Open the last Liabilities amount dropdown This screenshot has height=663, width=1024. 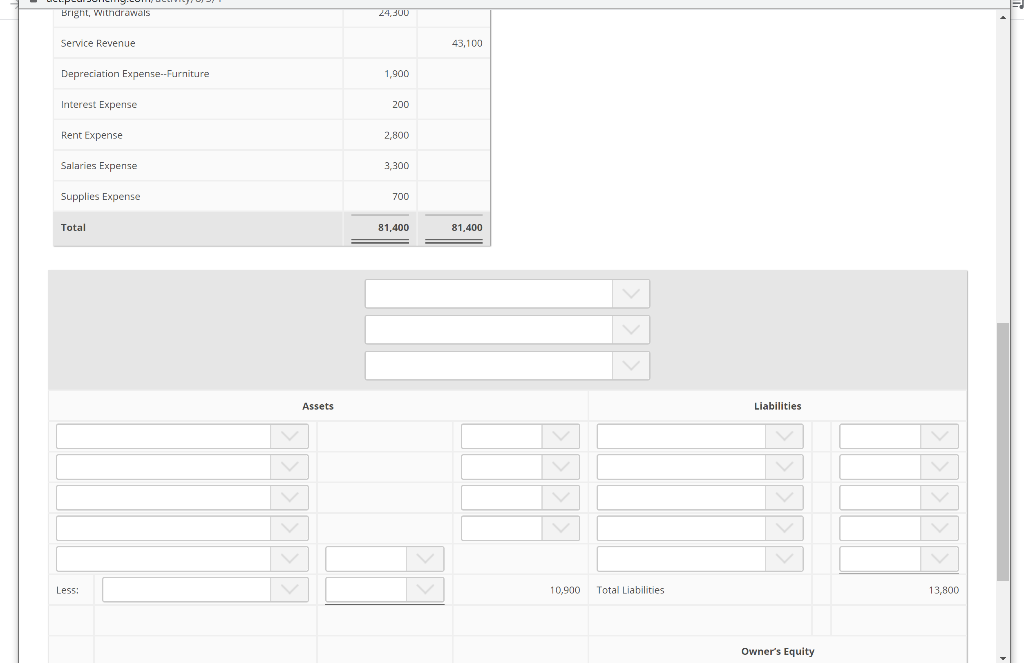click(939, 558)
